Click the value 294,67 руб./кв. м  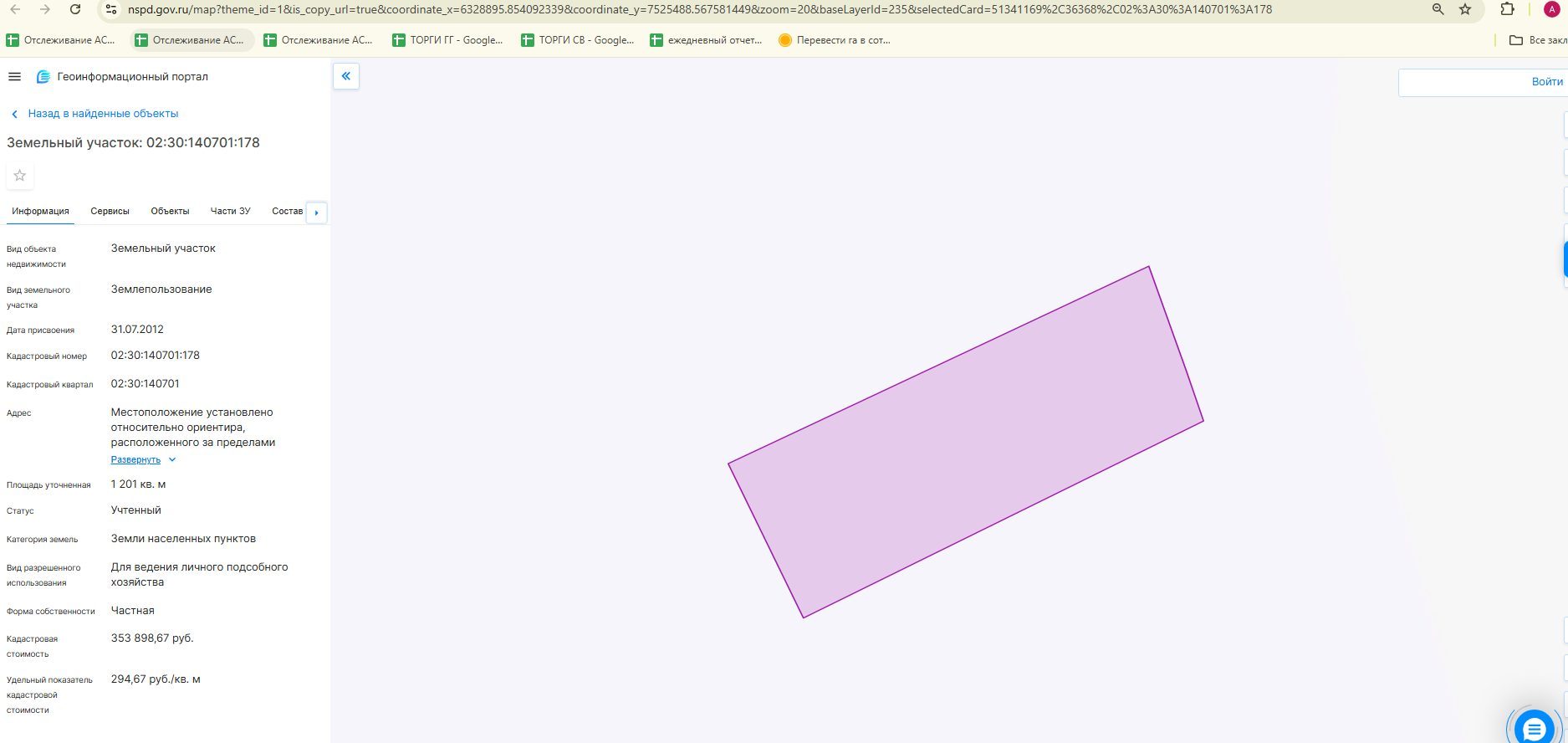(x=156, y=679)
